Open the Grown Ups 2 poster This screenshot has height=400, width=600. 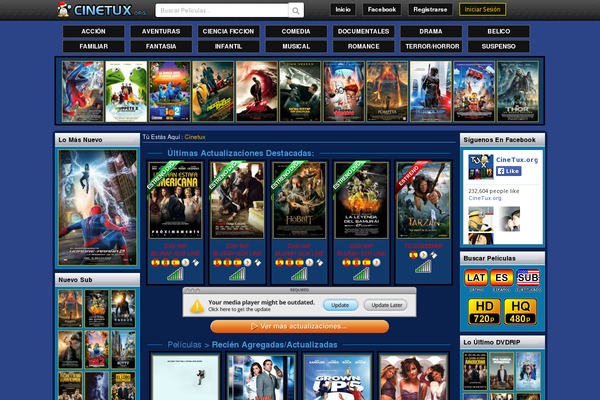(x=338, y=377)
